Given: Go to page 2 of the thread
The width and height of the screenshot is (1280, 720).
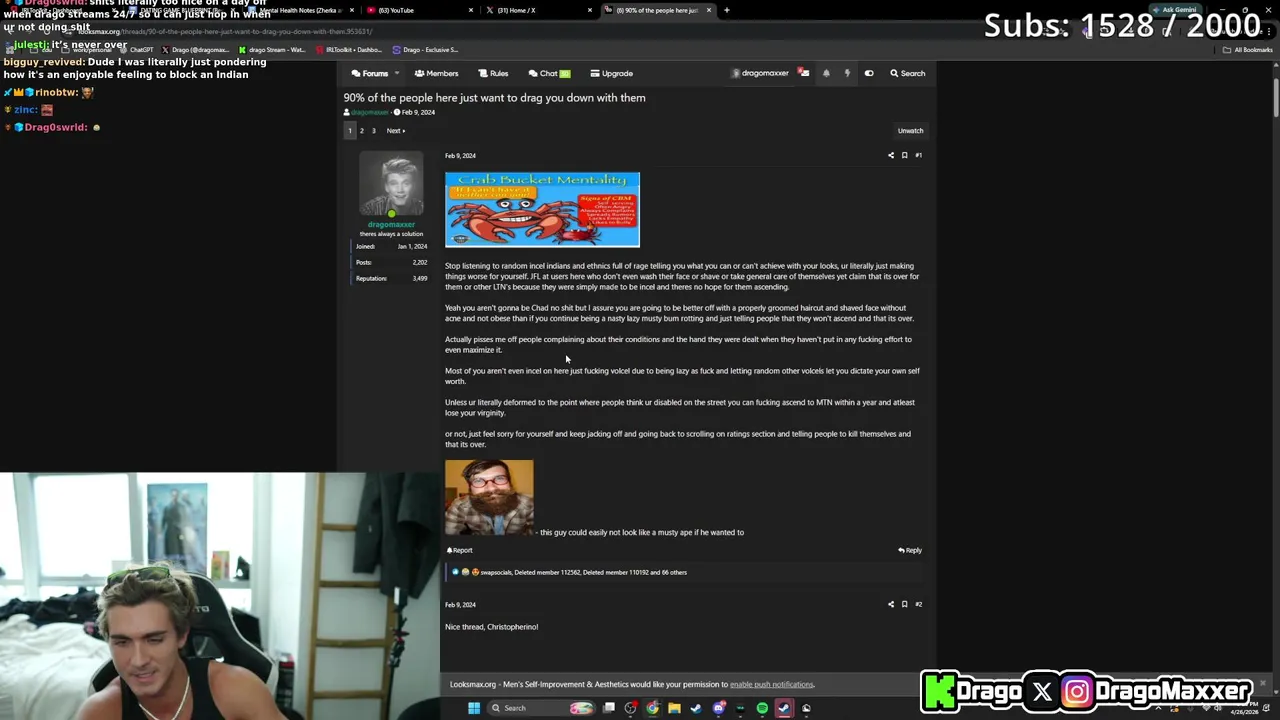Looking at the screenshot, I should pos(362,131).
